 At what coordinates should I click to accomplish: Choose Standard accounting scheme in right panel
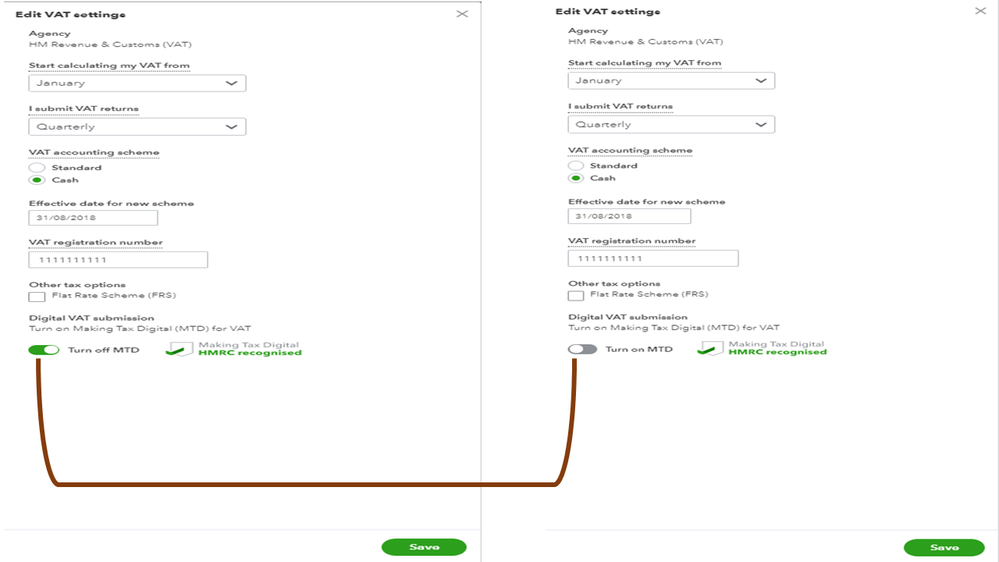point(576,166)
